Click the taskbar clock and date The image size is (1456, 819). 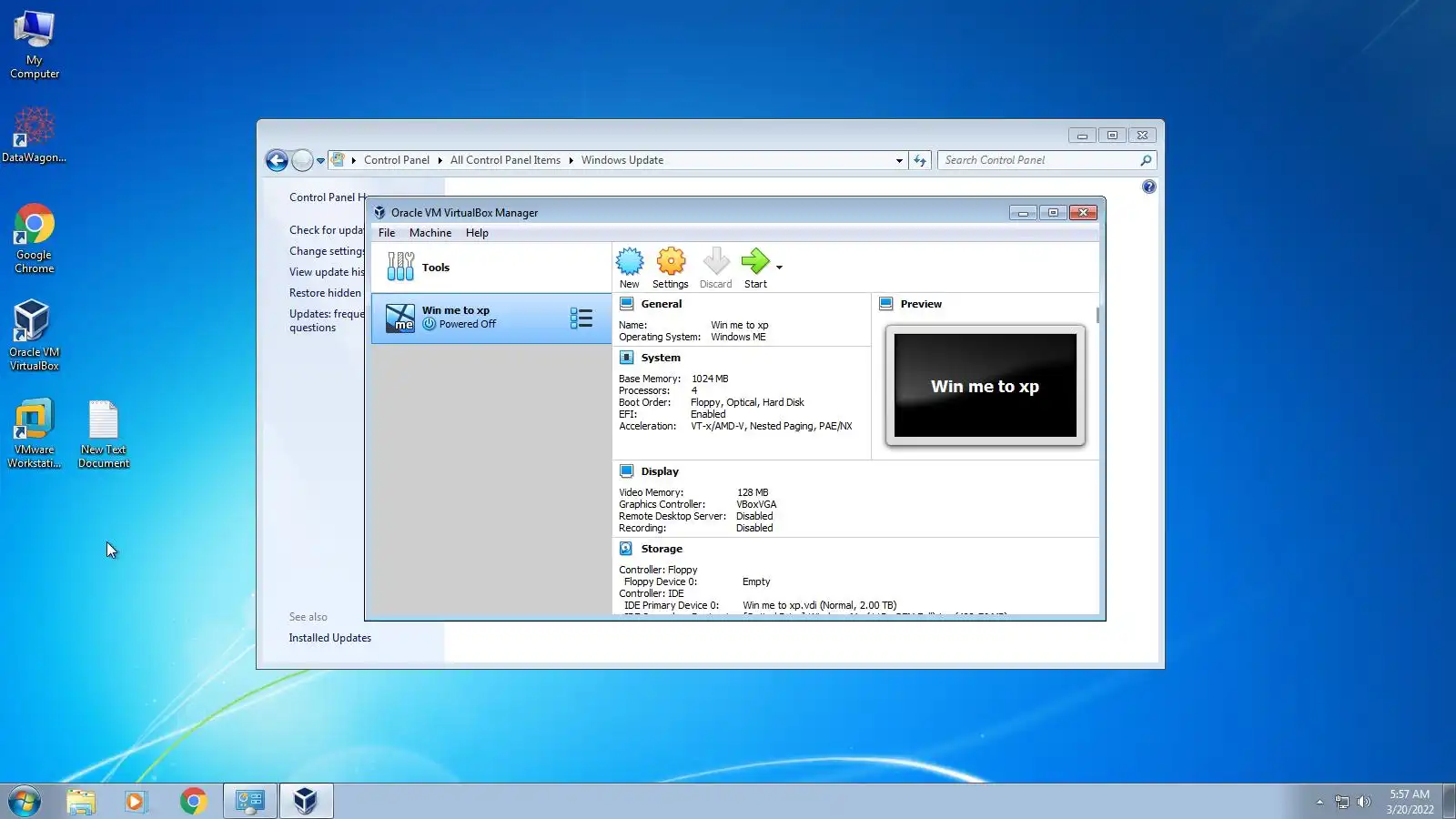click(1410, 802)
